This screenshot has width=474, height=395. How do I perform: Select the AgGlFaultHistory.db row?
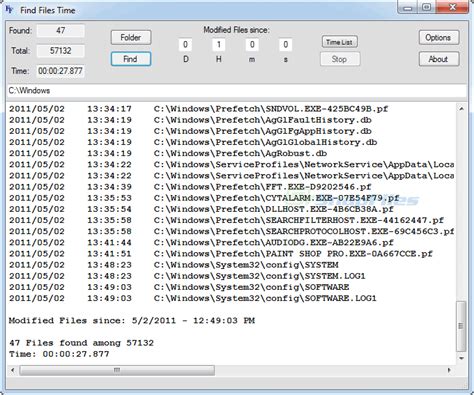coord(190,120)
